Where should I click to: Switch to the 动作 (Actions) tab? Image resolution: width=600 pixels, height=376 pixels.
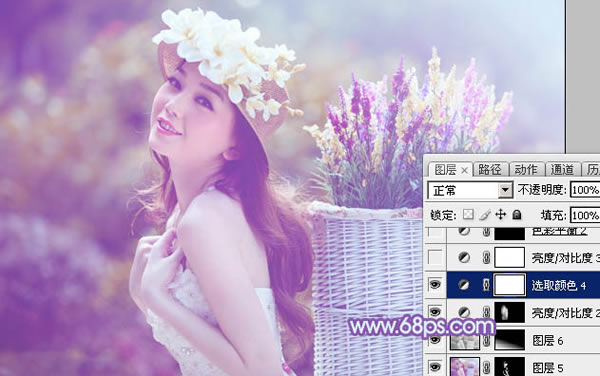(526, 169)
